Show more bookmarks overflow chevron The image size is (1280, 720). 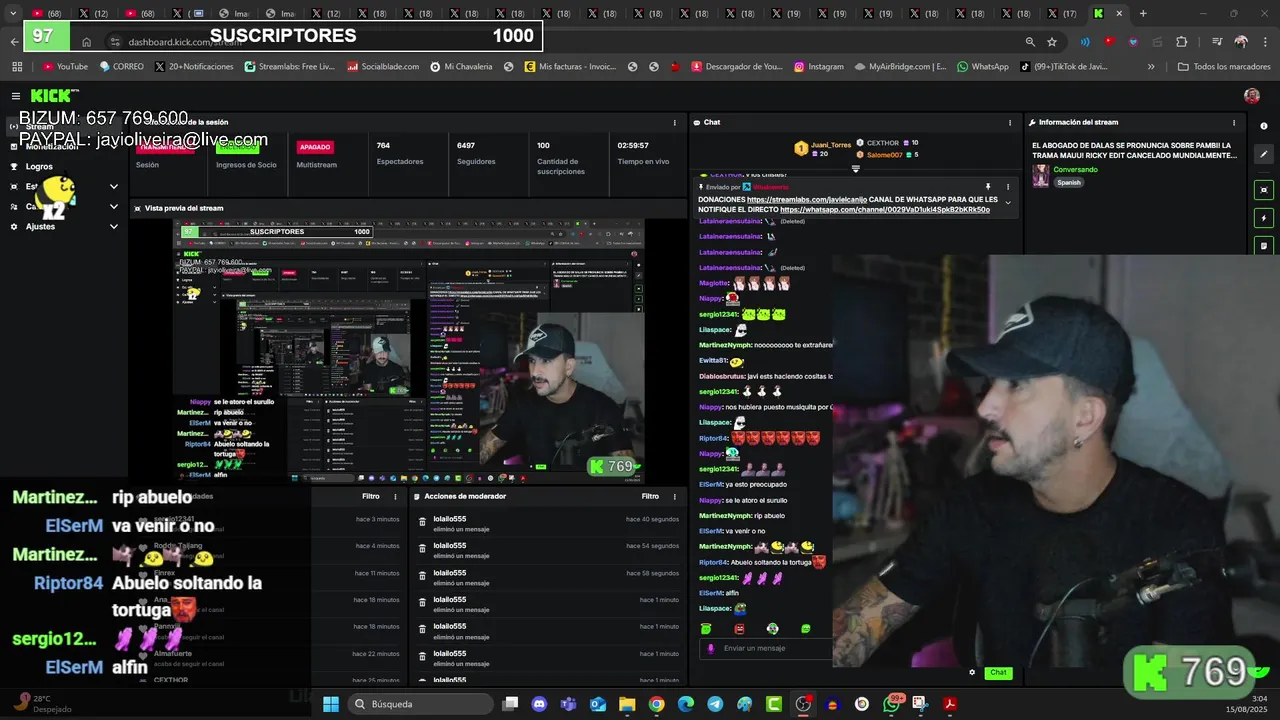click(x=1151, y=67)
